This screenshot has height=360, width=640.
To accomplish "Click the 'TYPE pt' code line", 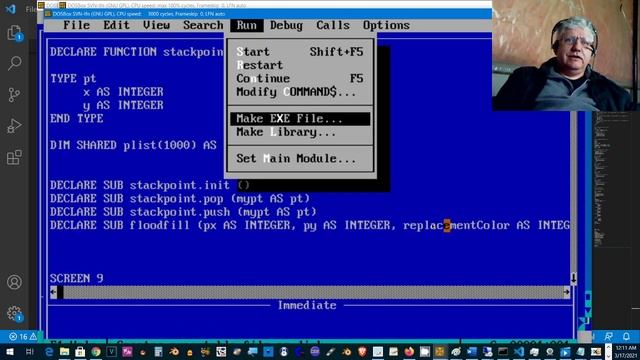I will [x=73, y=78].
